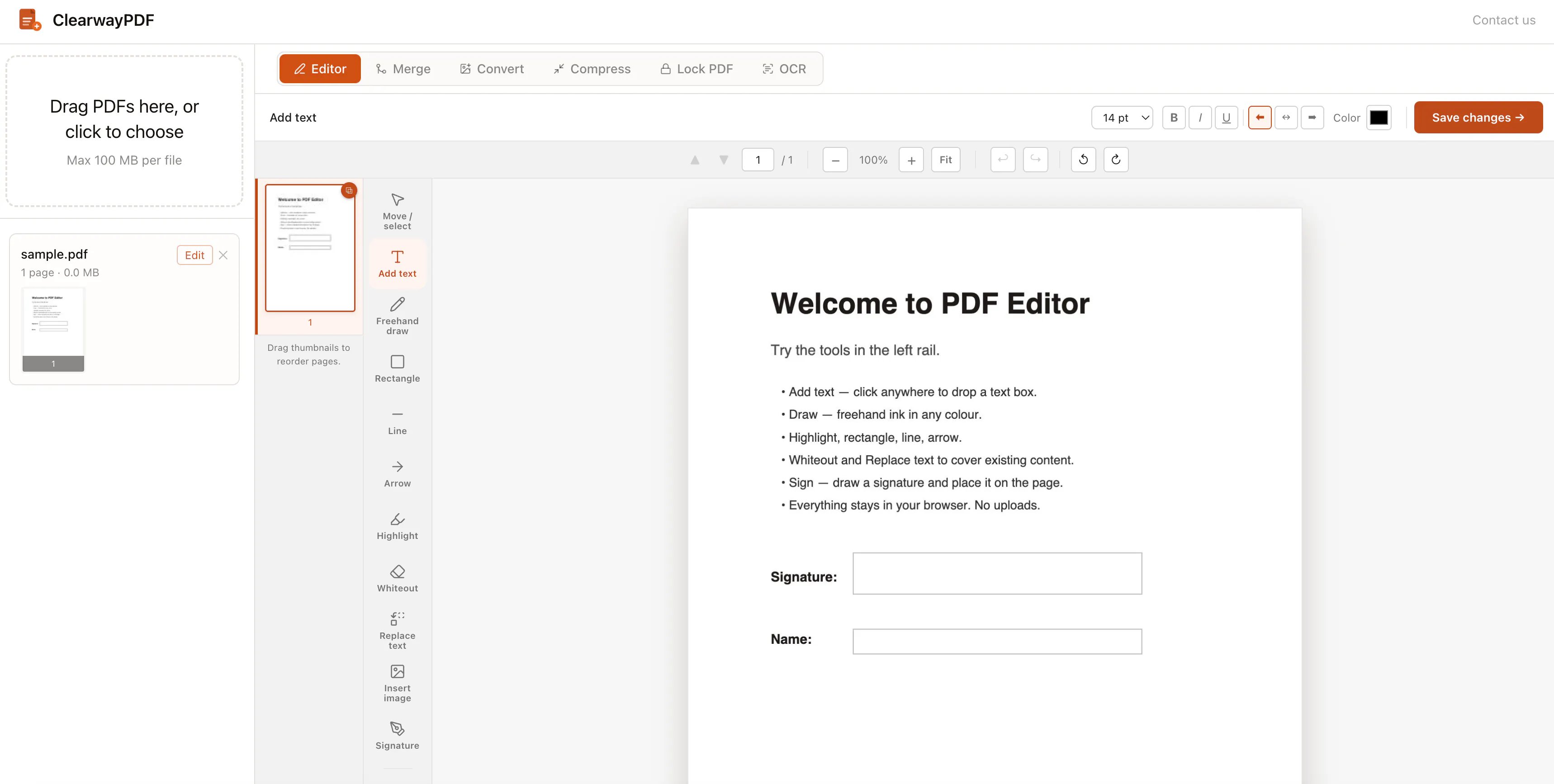This screenshot has height=784, width=1554.
Task: Activate the Add text tool
Action: point(397,264)
